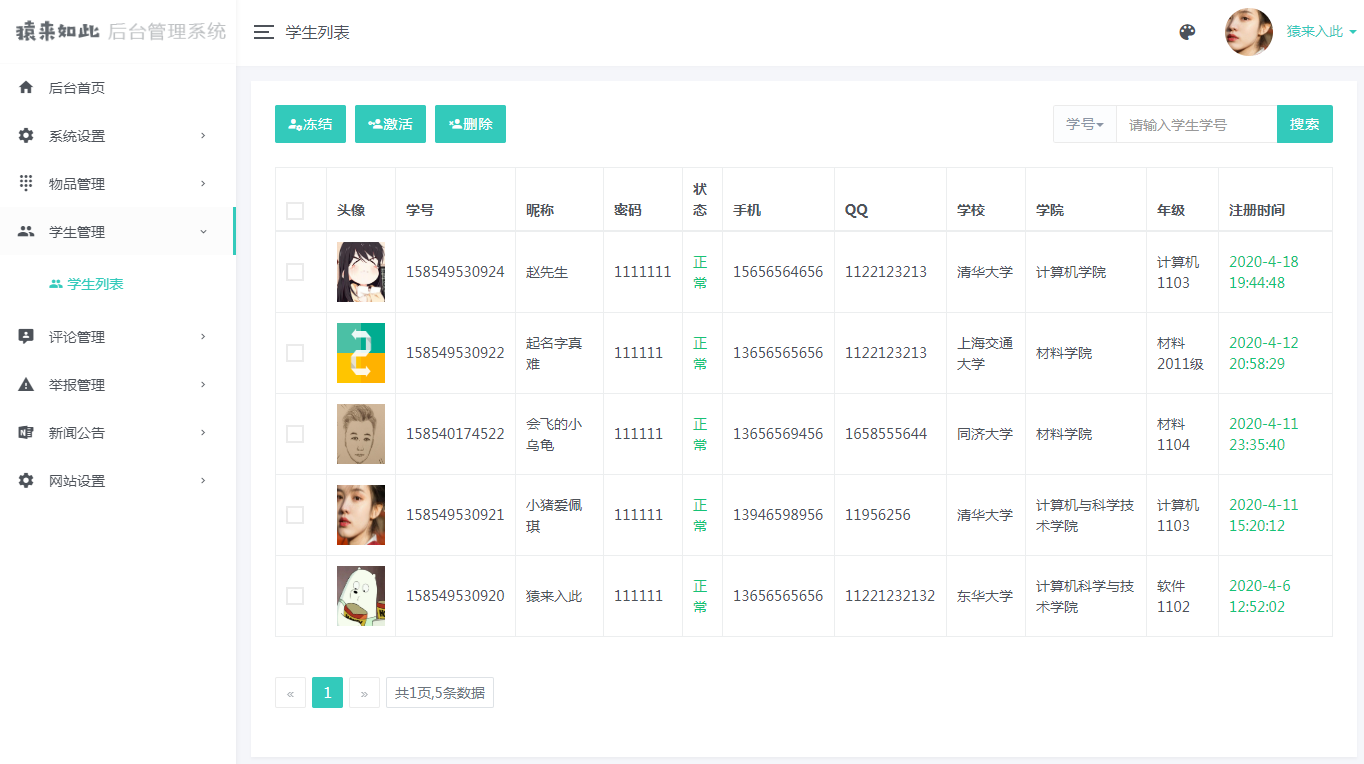Image resolution: width=1364 pixels, height=764 pixels.
Task: Click the small group icon beside 学生列表
Action: [x=56, y=284]
